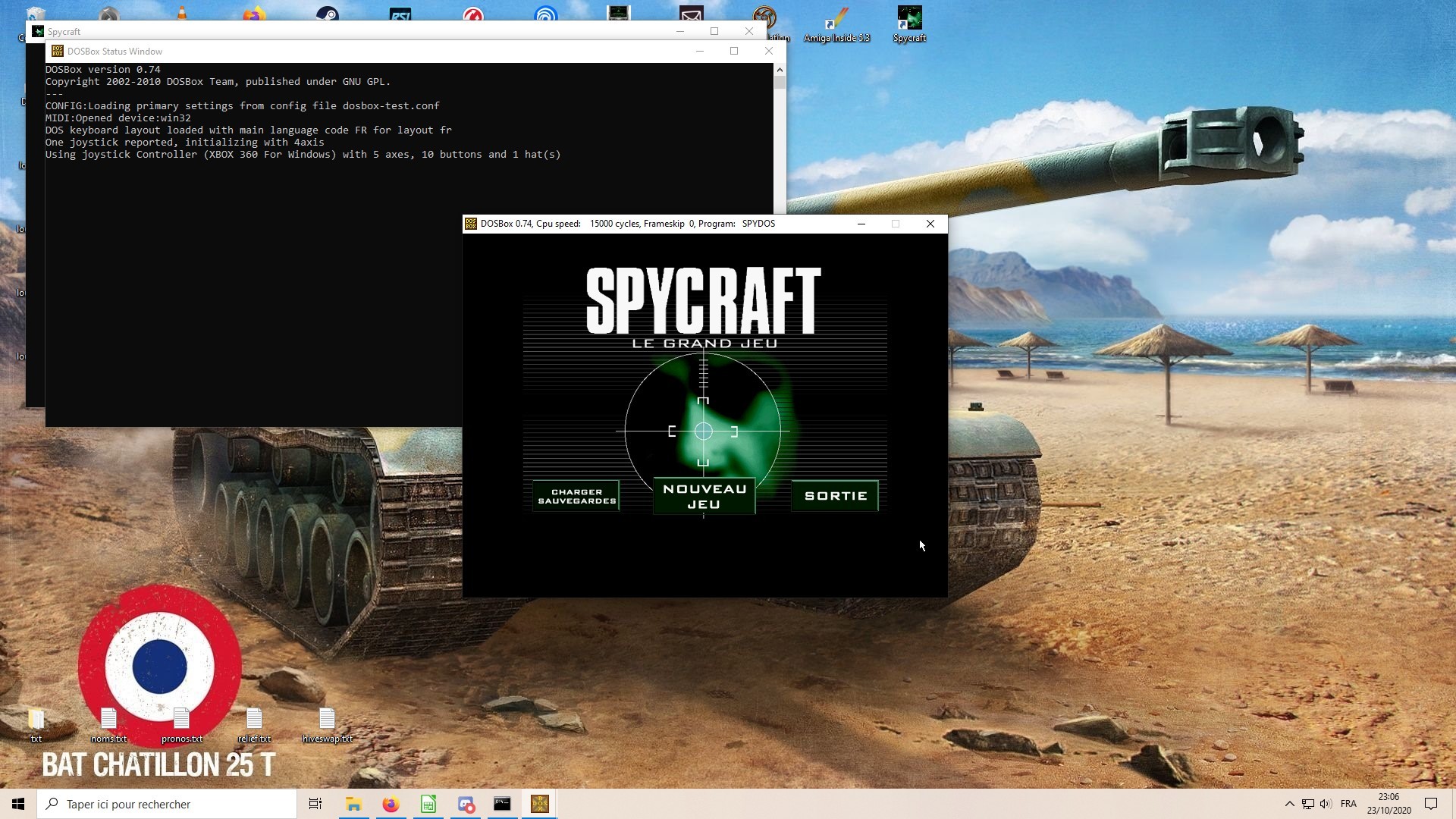Open Discord from the taskbar
The height and width of the screenshot is (819, 1456).
coord(465,804)
